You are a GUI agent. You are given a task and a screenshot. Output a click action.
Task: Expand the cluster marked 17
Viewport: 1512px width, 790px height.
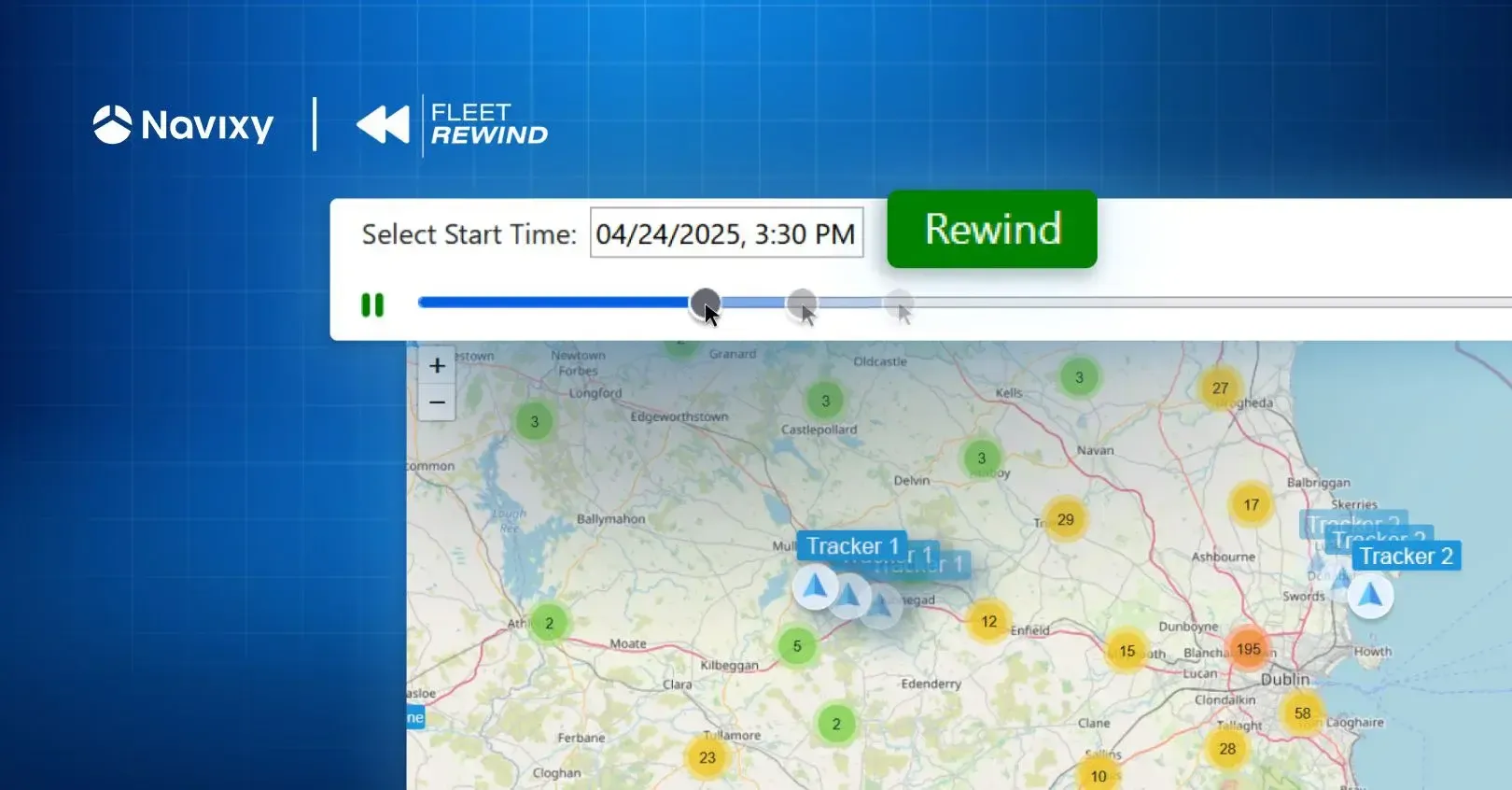1251,505
